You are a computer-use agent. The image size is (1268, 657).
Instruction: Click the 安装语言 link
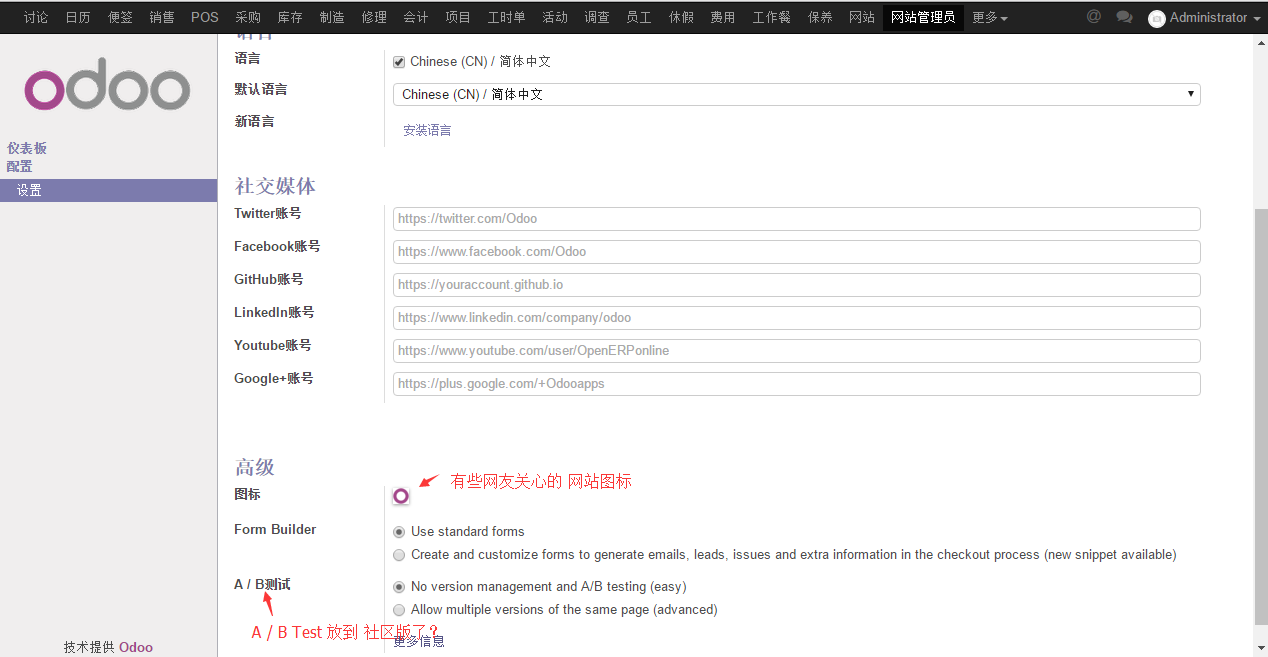(x=427, y=130)
